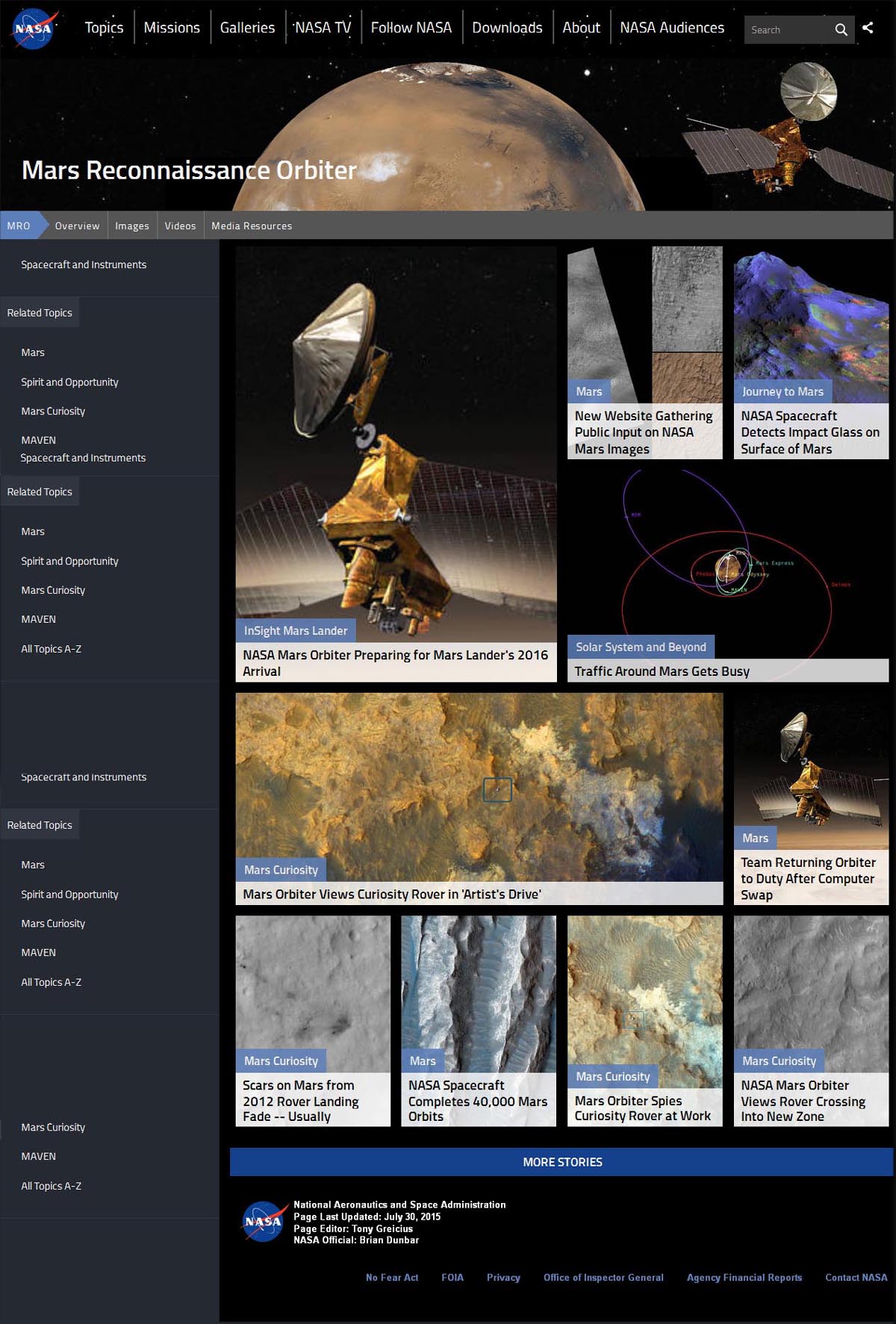The width and height of the screenshot is (896, 1324).
Task: Open the colorful impact glass terrain thumbnail
Action: pos(811,314)
